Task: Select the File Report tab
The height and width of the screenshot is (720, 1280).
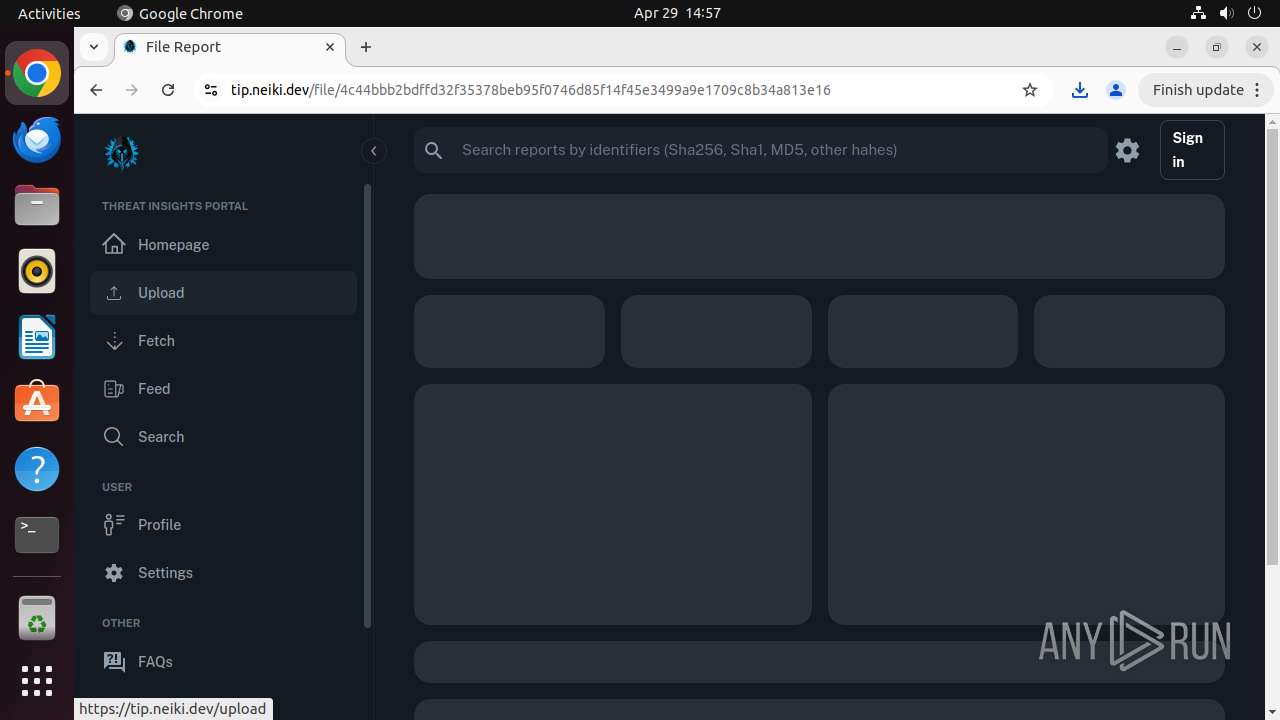Action: [x=230, y=47]
